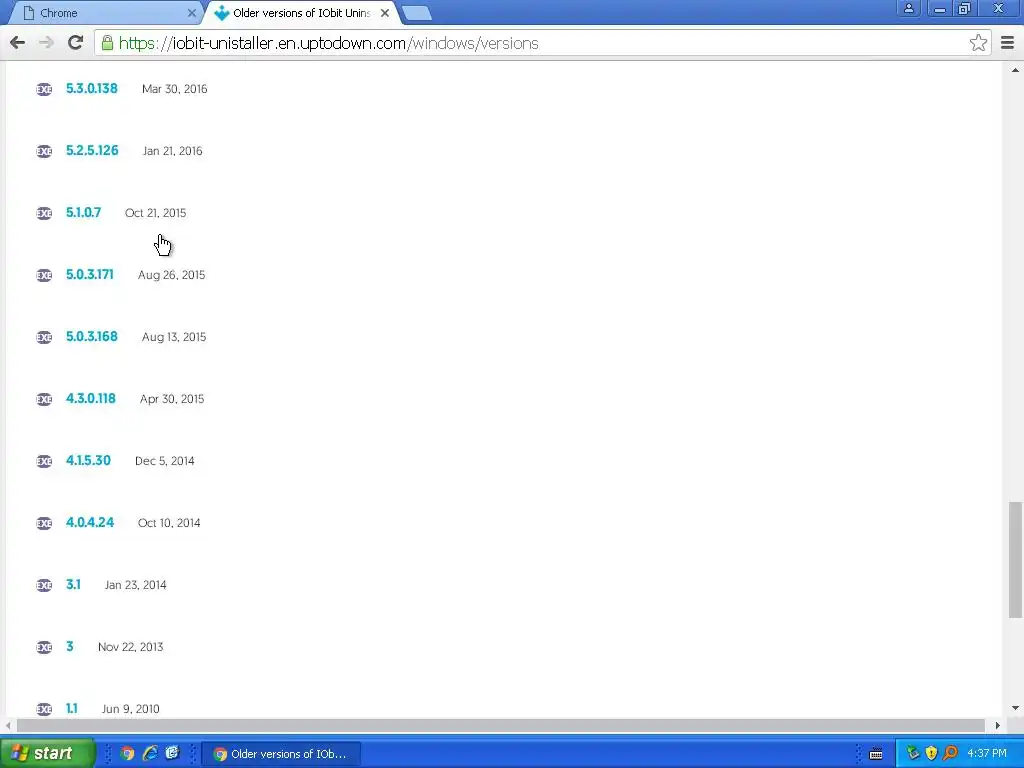Click the horizontal scrollbar left arrow

(8, 726)
